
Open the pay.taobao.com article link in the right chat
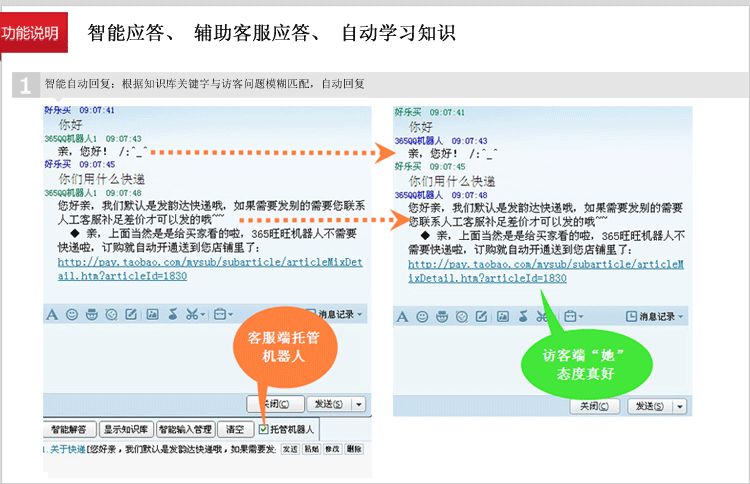(x=546, y=272)
